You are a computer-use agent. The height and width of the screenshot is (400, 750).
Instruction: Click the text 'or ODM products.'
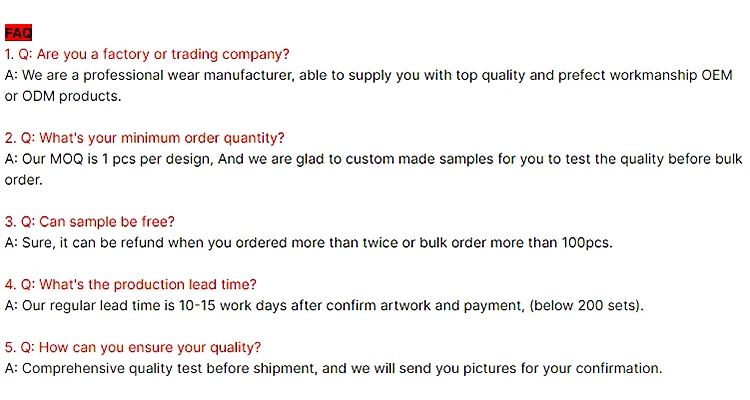(63, 96)
